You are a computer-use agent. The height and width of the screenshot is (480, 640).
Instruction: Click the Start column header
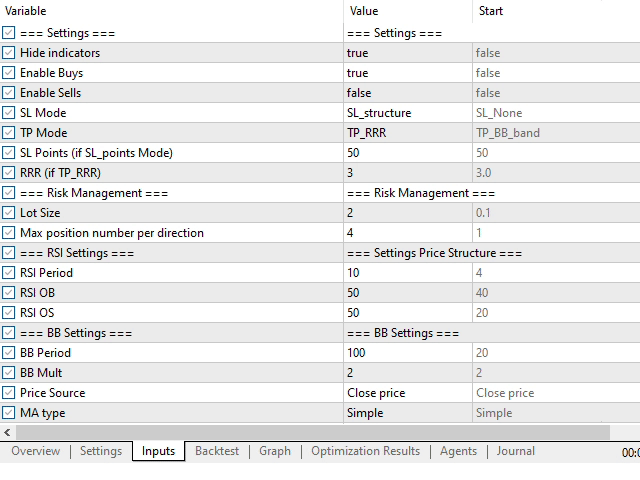pos(556,11)
